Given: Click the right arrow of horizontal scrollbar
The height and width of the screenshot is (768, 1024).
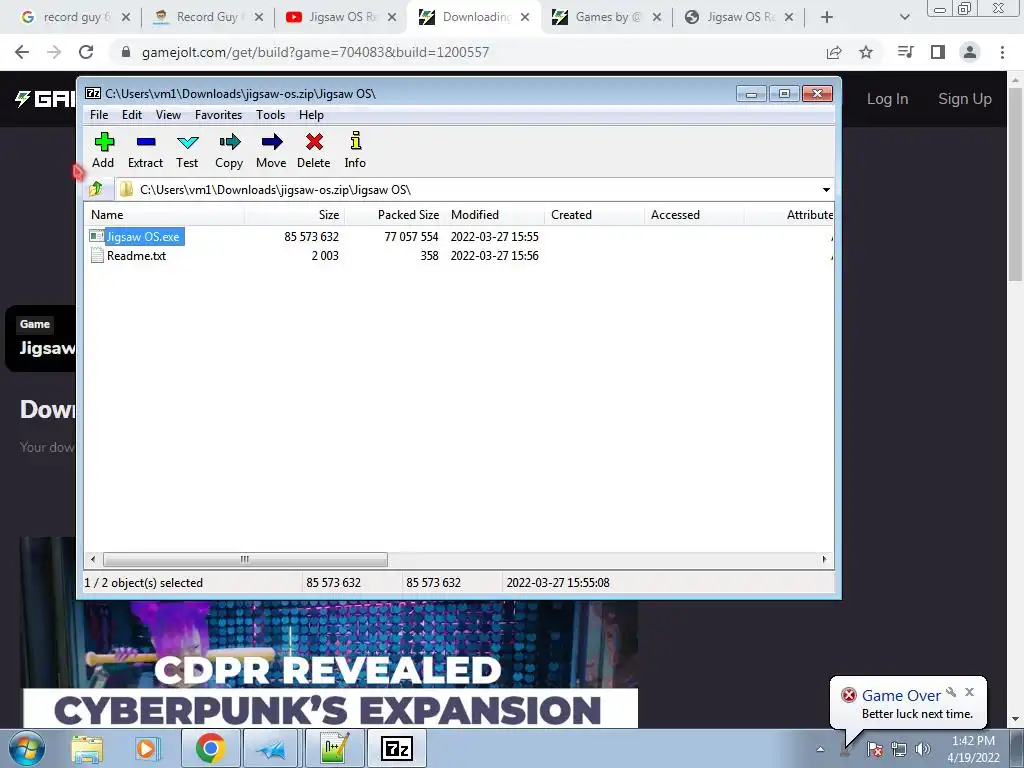Looking at the screenshot, I should coord(824,560).
